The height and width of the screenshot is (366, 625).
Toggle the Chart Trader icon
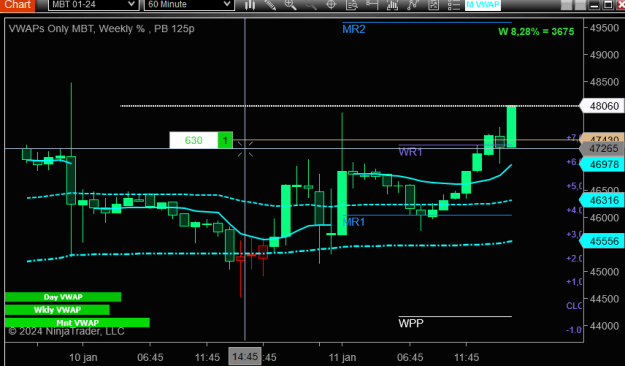click(371, 5)
